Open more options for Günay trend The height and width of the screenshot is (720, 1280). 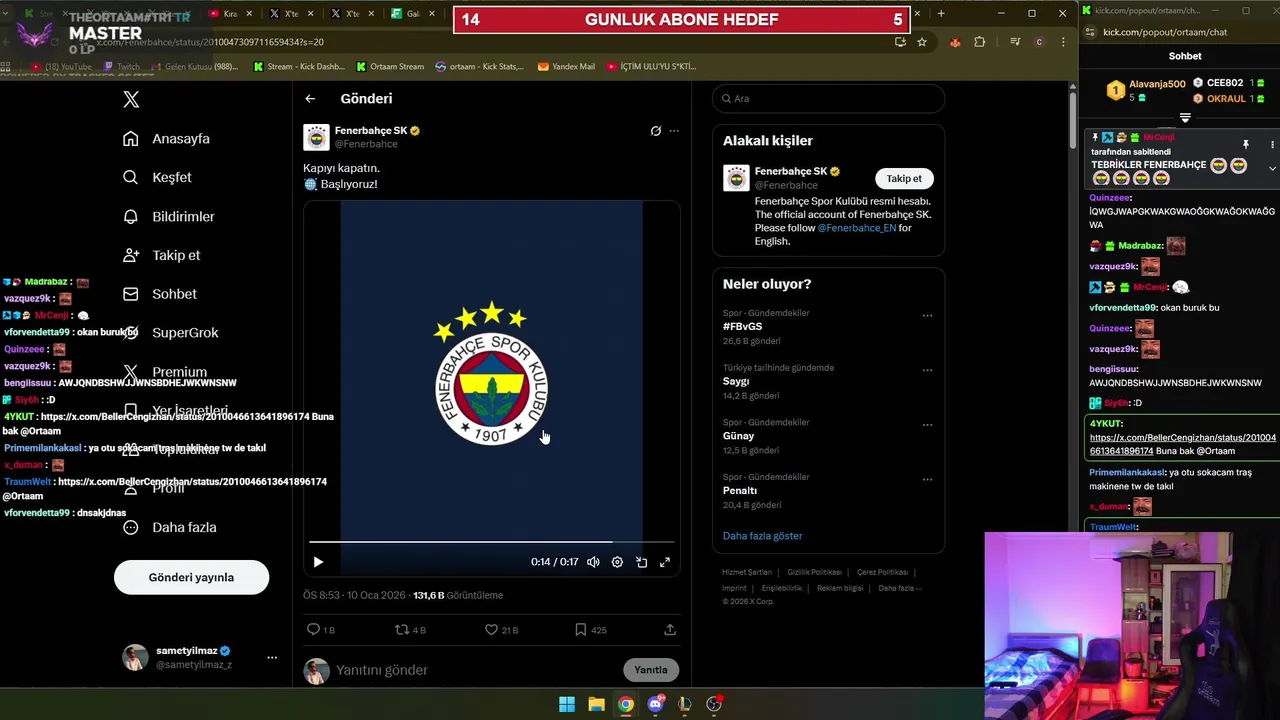coord(927,425)
